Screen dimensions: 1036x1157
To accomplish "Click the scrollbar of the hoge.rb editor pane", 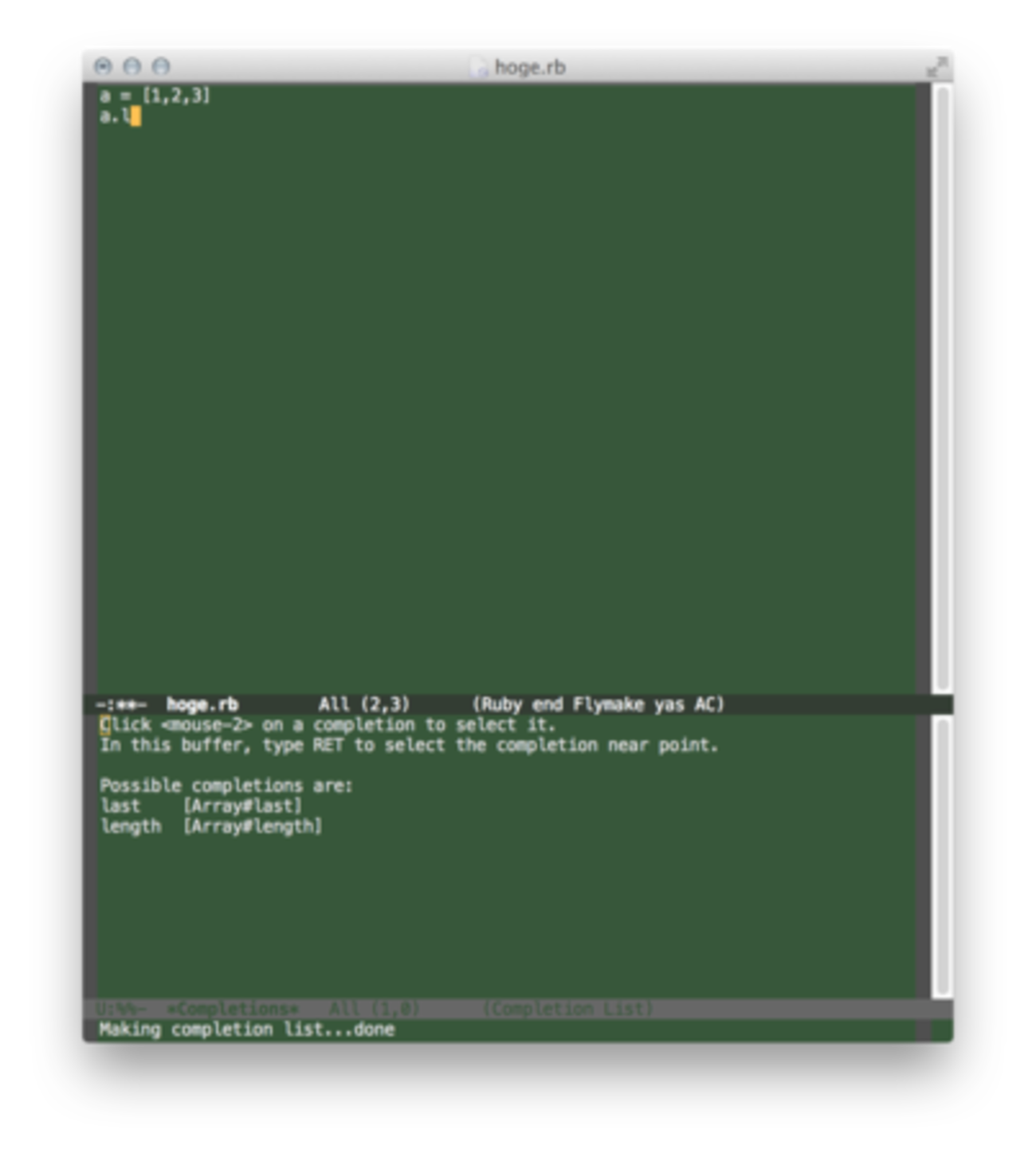I will pyautogui.click(x=942, y=389).
